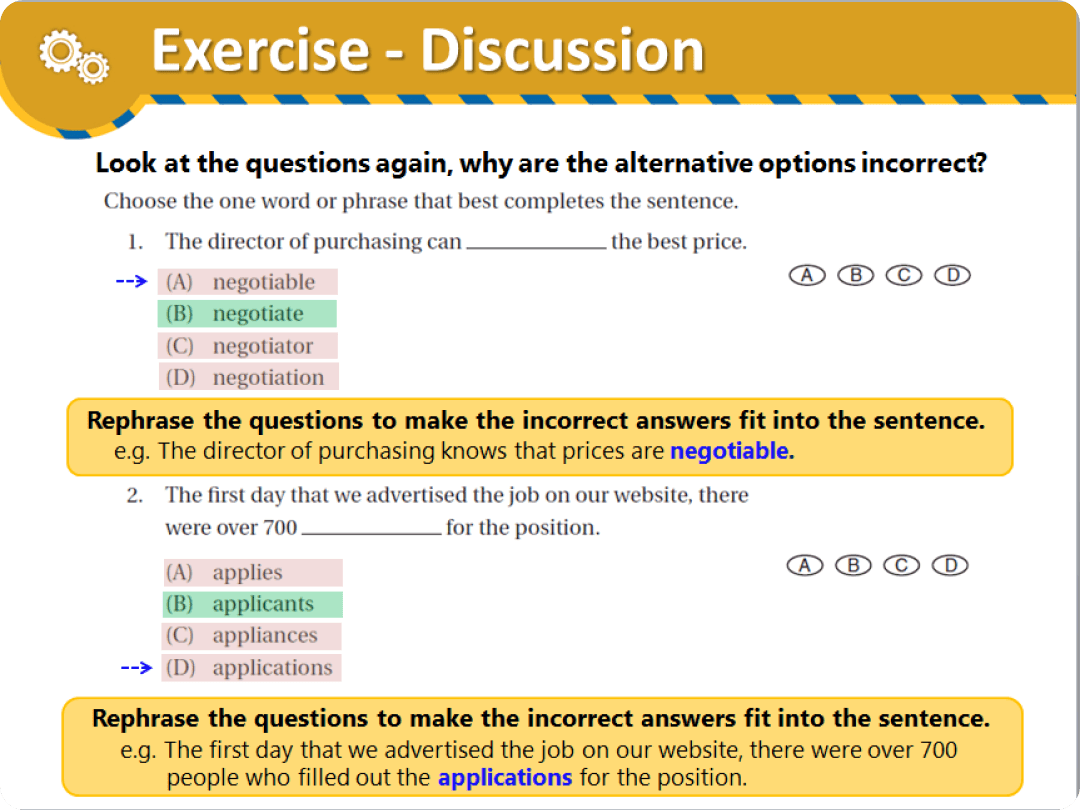The height and width of the screenshot is (810, 1080).
Task: Choose the green option (B) applicants
Action: [253, 604]
